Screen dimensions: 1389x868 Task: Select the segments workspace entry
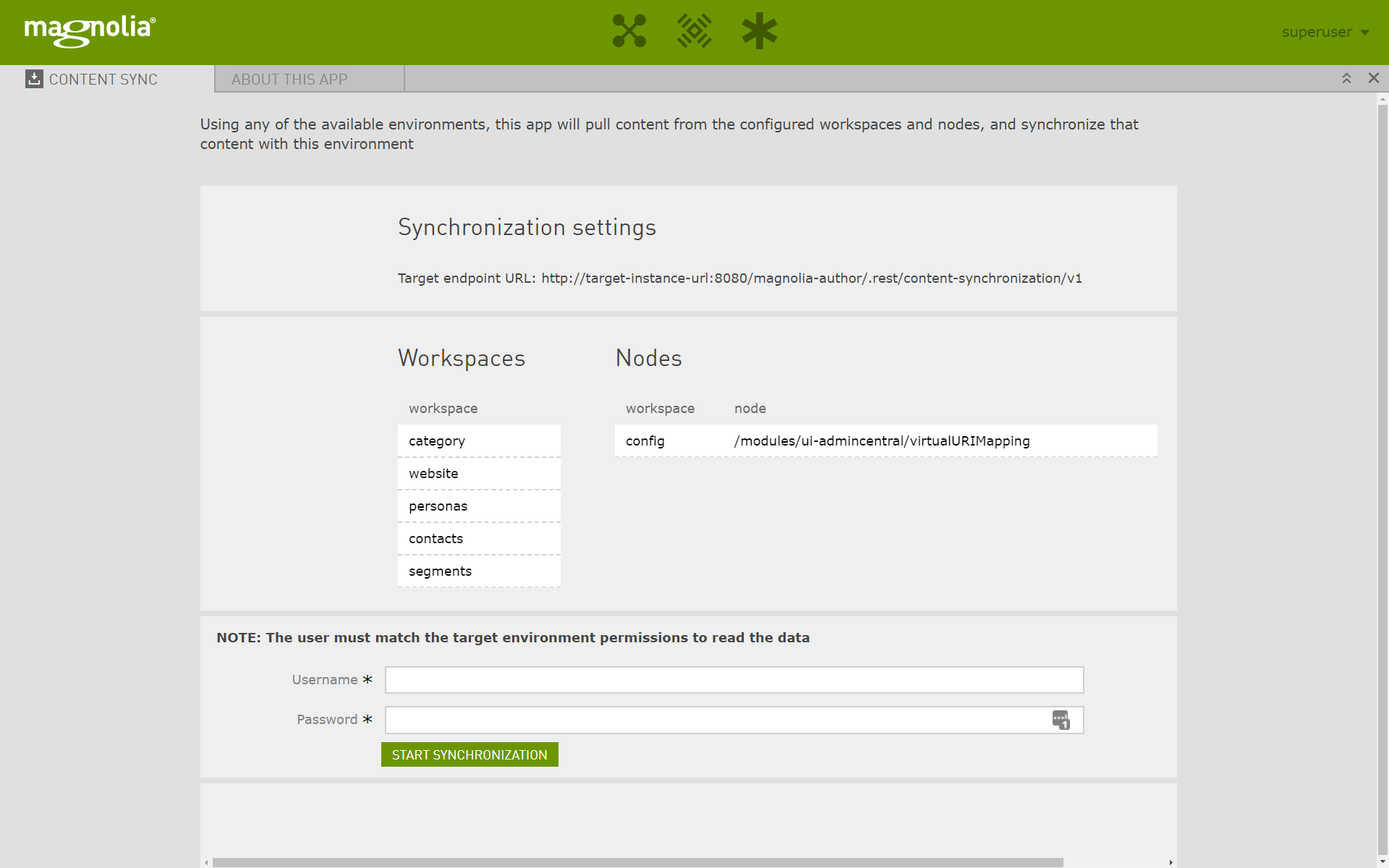click(x=479, y=571)
